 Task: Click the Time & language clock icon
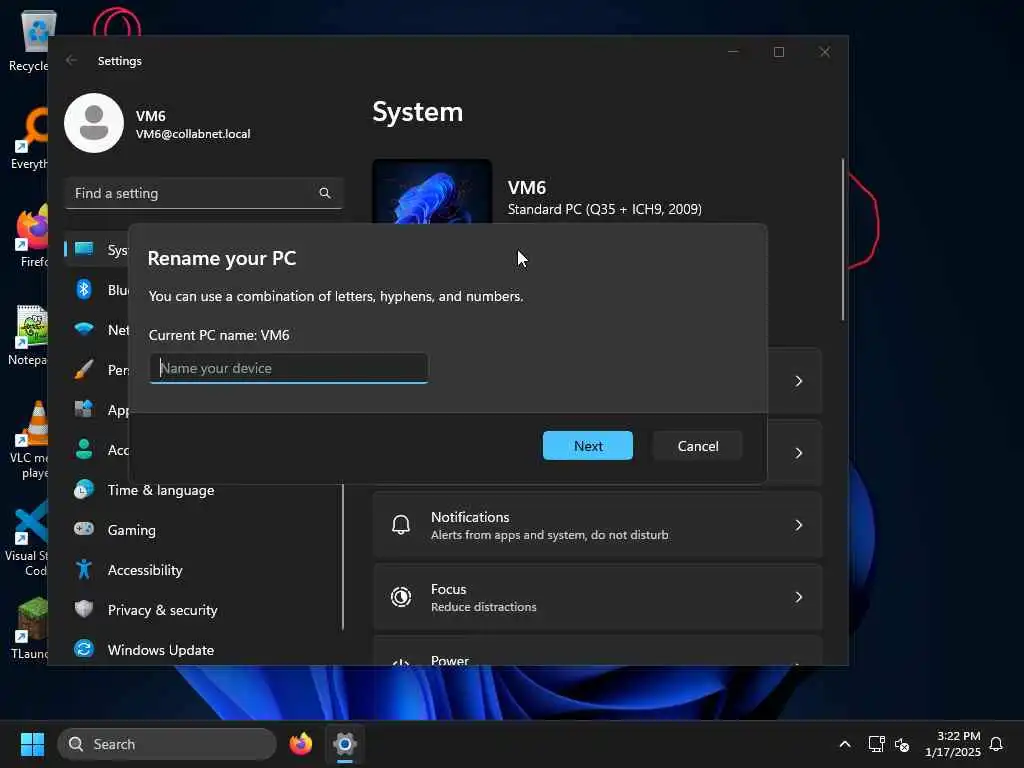pos(84,489)
